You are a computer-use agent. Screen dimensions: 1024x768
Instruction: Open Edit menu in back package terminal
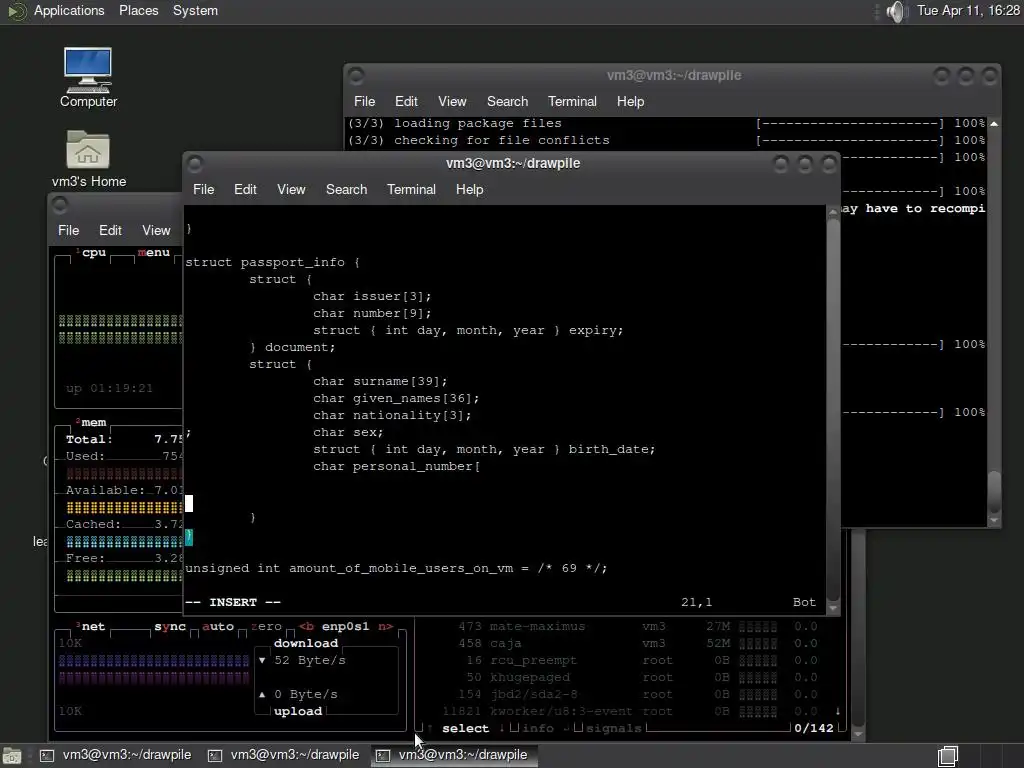point(406,101)
